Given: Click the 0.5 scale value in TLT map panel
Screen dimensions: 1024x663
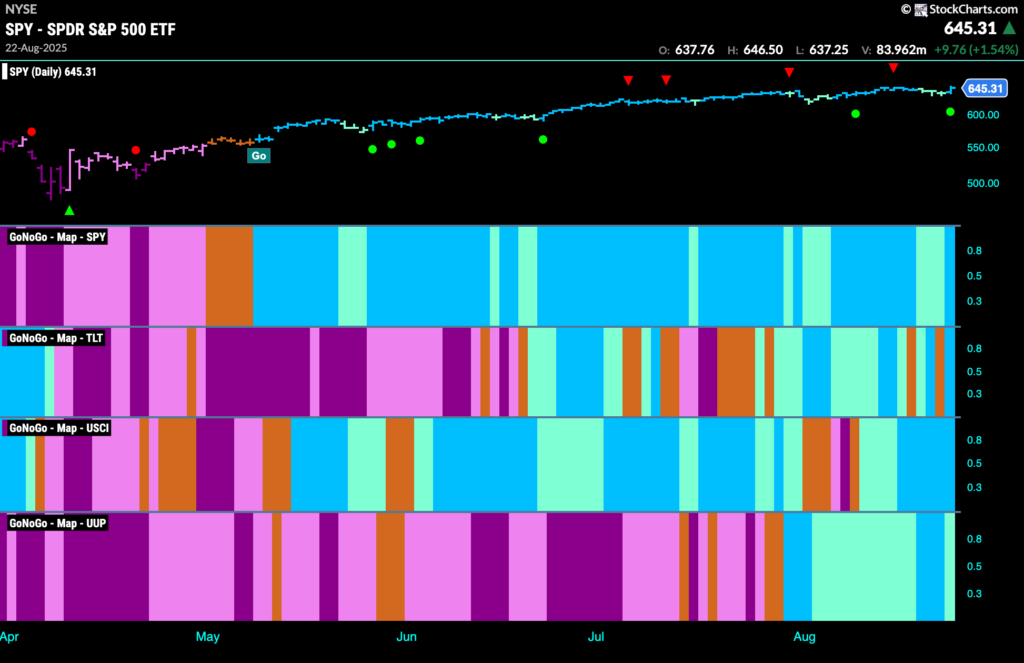Looking at the screenshot, I should (x=974, y=372).
